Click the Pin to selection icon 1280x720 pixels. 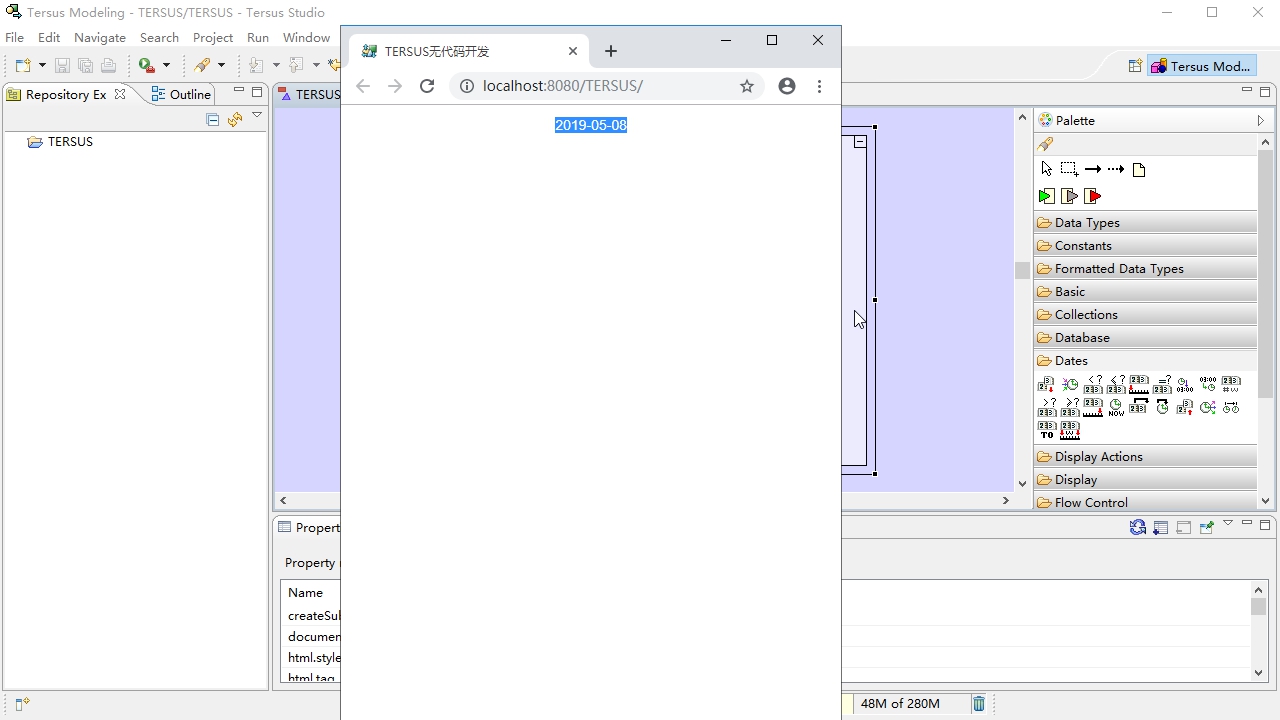1207,527
